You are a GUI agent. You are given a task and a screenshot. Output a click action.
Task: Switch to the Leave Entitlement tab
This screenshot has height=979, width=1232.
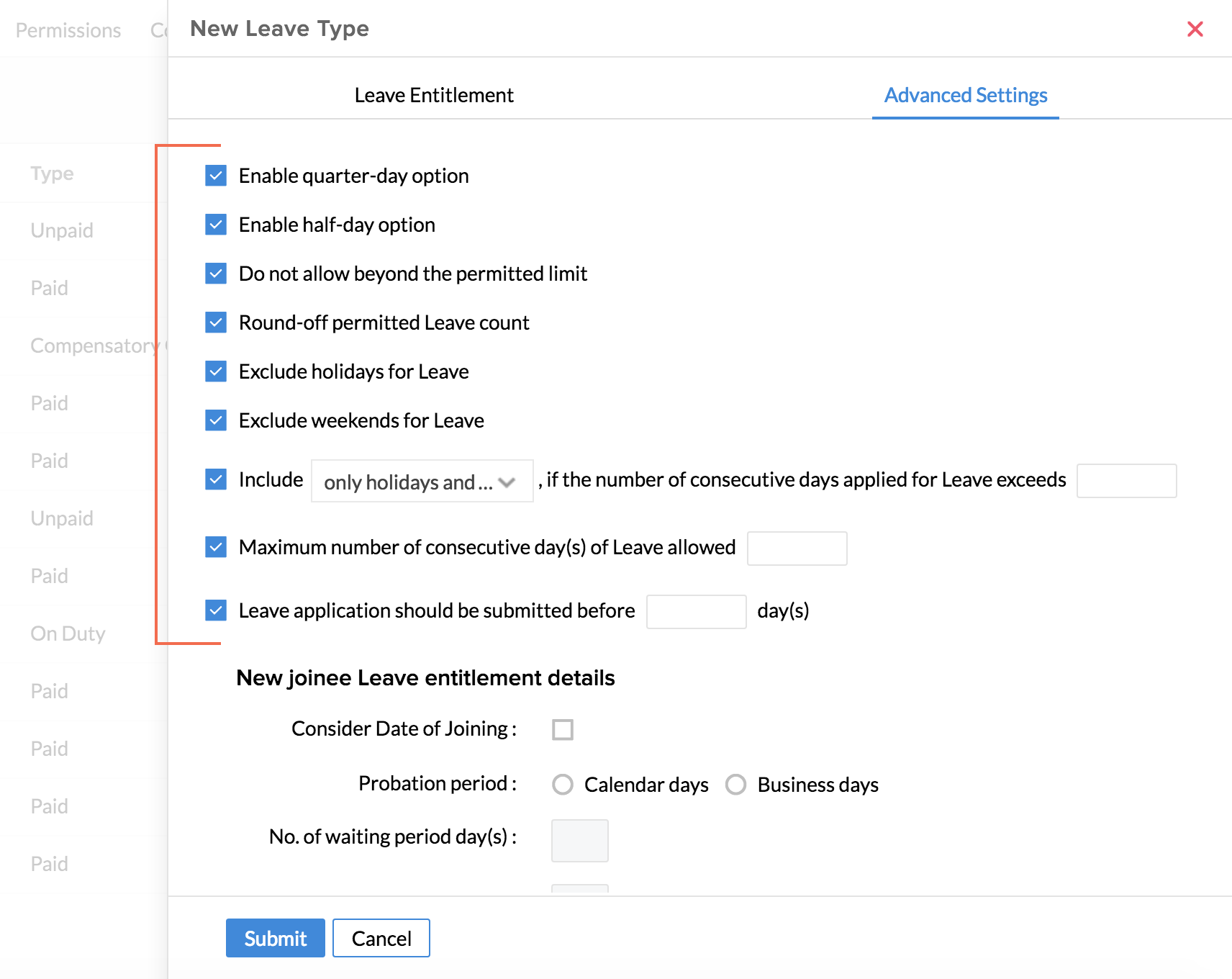[434, 96]
